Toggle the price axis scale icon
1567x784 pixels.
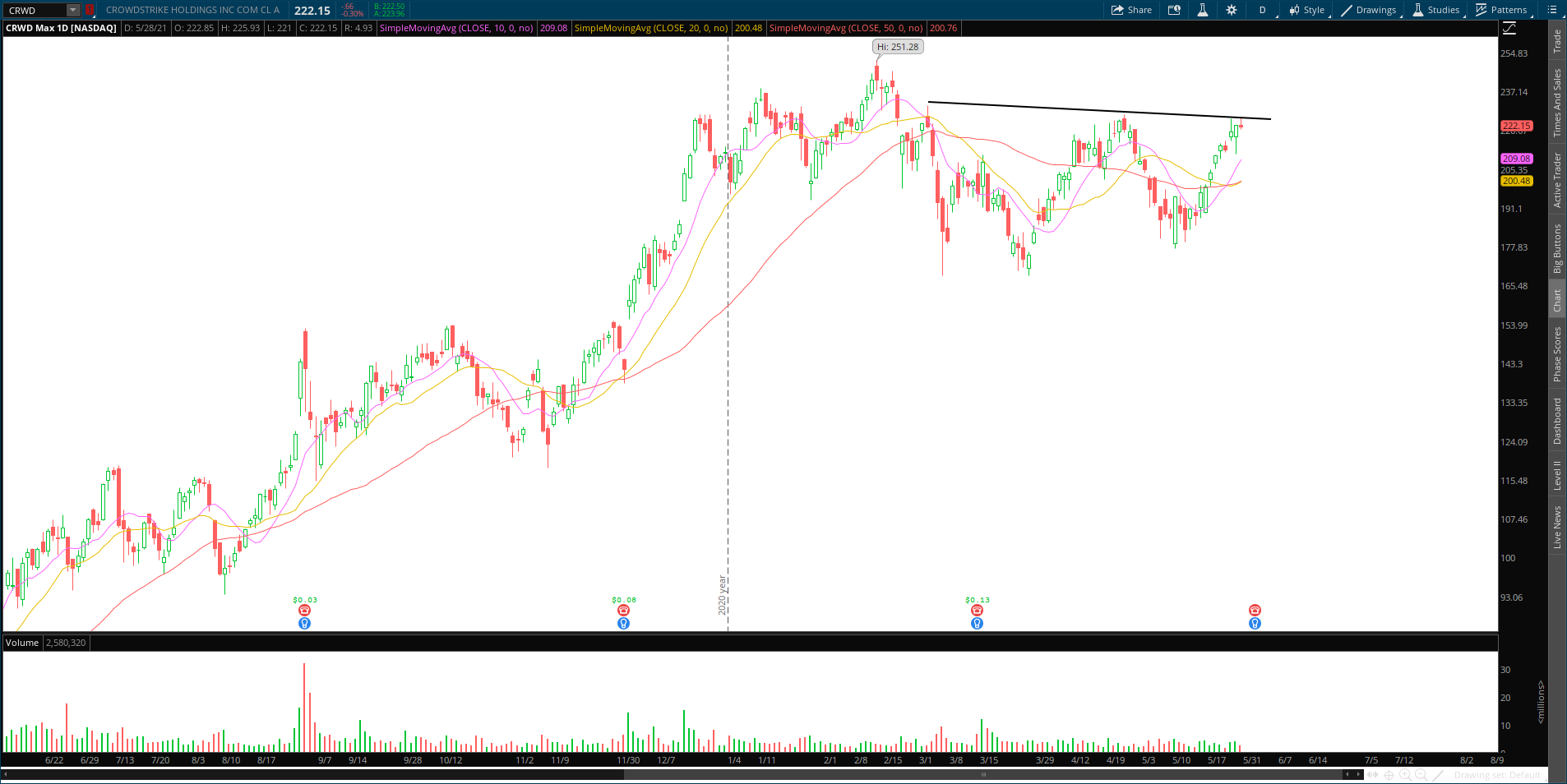pyautogui.click(x=1509, y=29)
